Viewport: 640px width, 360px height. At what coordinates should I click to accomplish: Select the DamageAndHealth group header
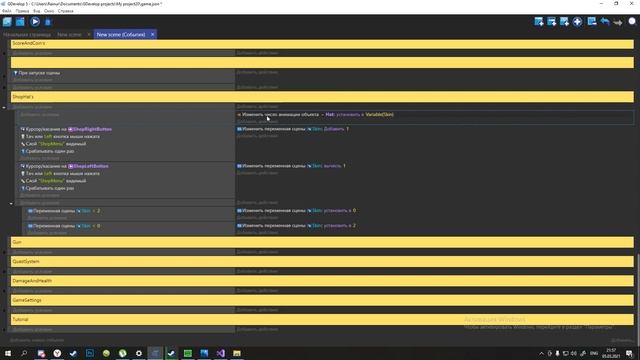tap(322, 281)
